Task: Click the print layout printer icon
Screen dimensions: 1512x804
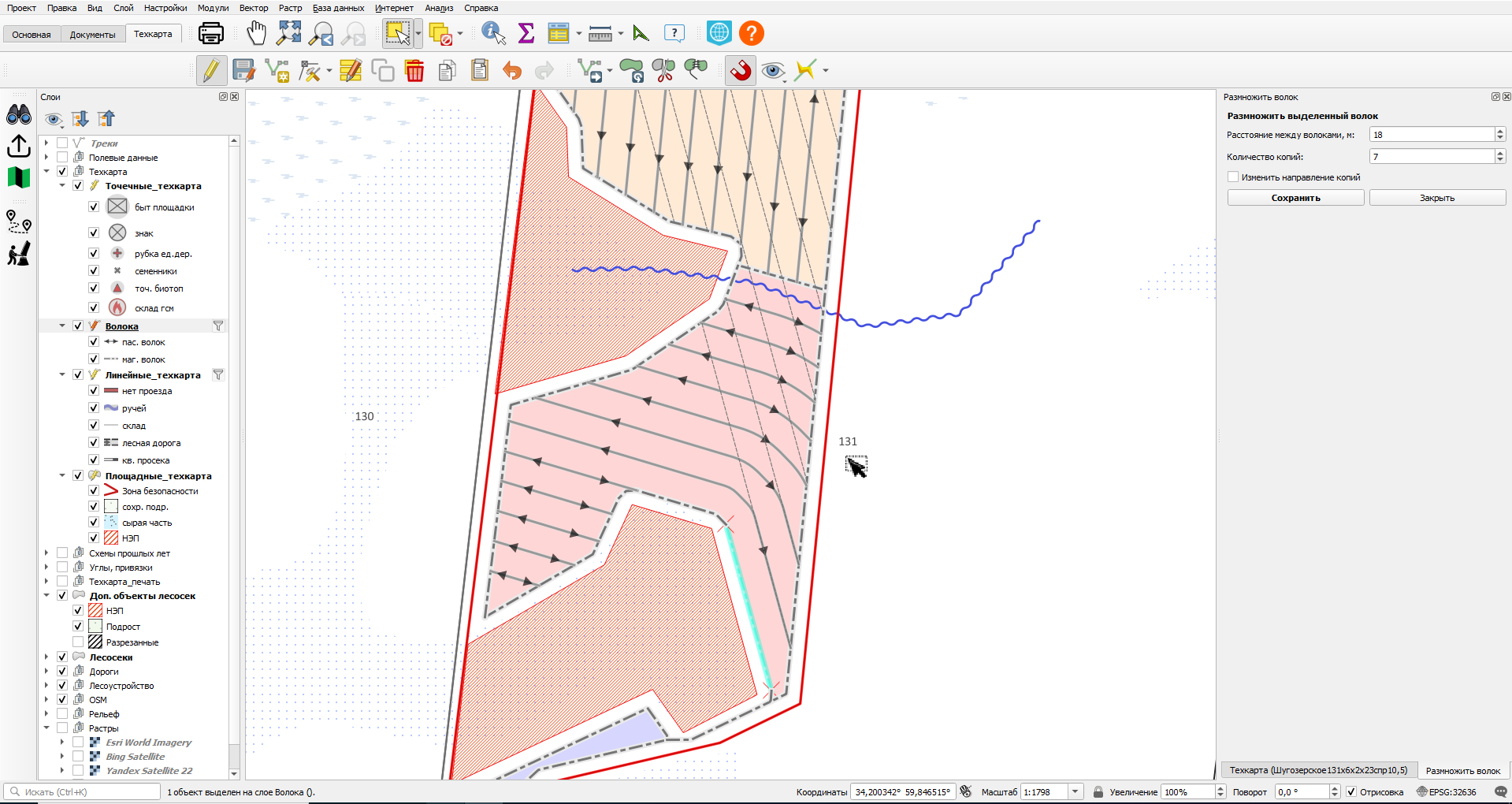Action: click(x=211, y=33)
